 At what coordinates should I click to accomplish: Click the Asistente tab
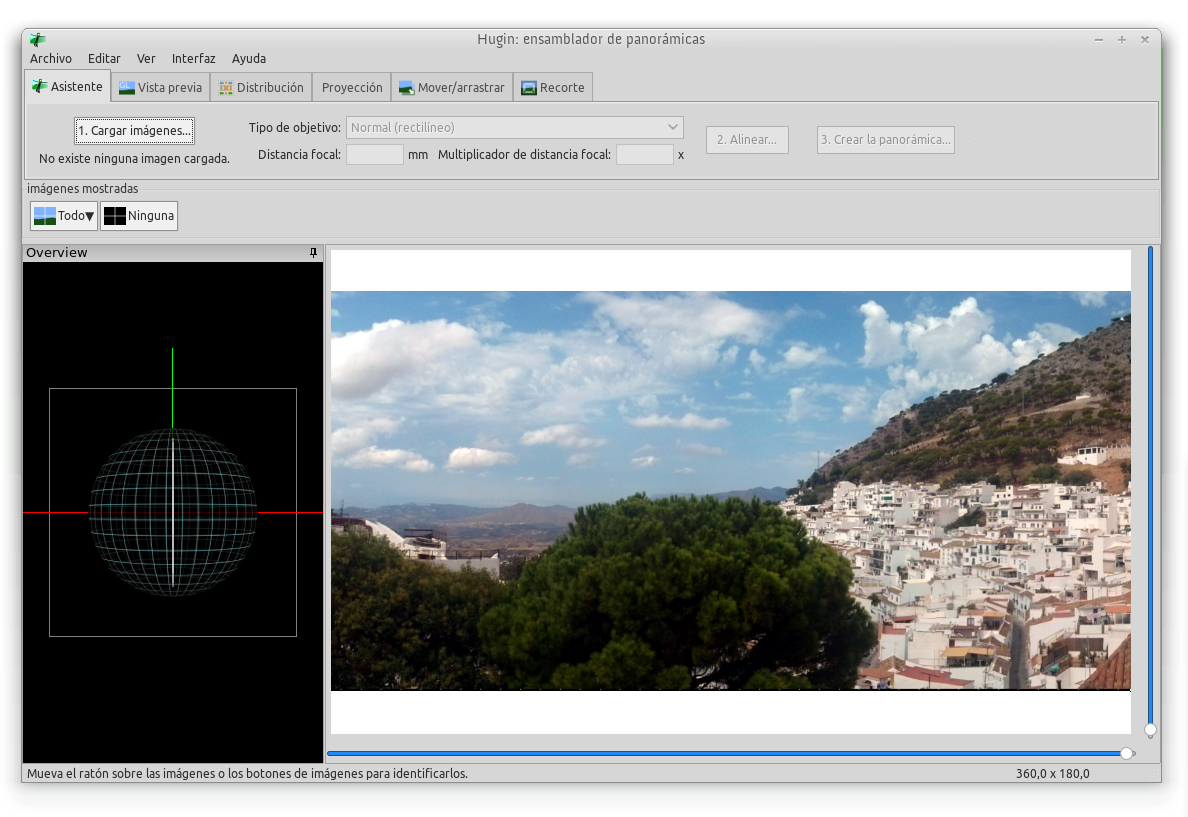[x=67, y=87]
